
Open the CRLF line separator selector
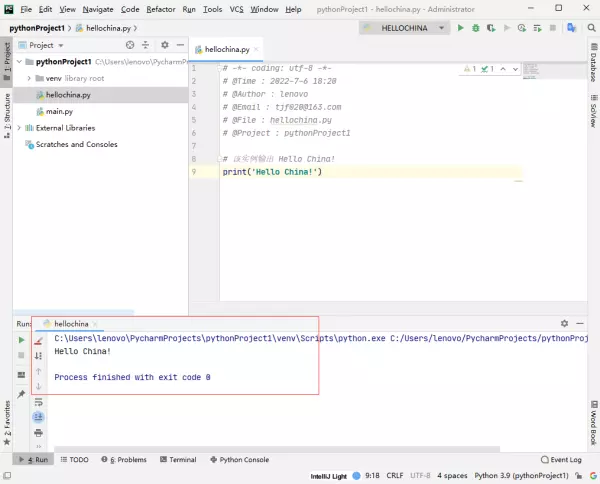pos(395,475)
